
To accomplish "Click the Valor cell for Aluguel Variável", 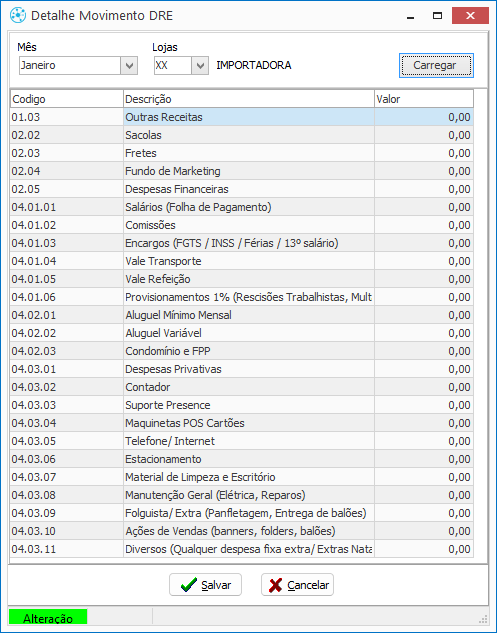I will (424, 333).
